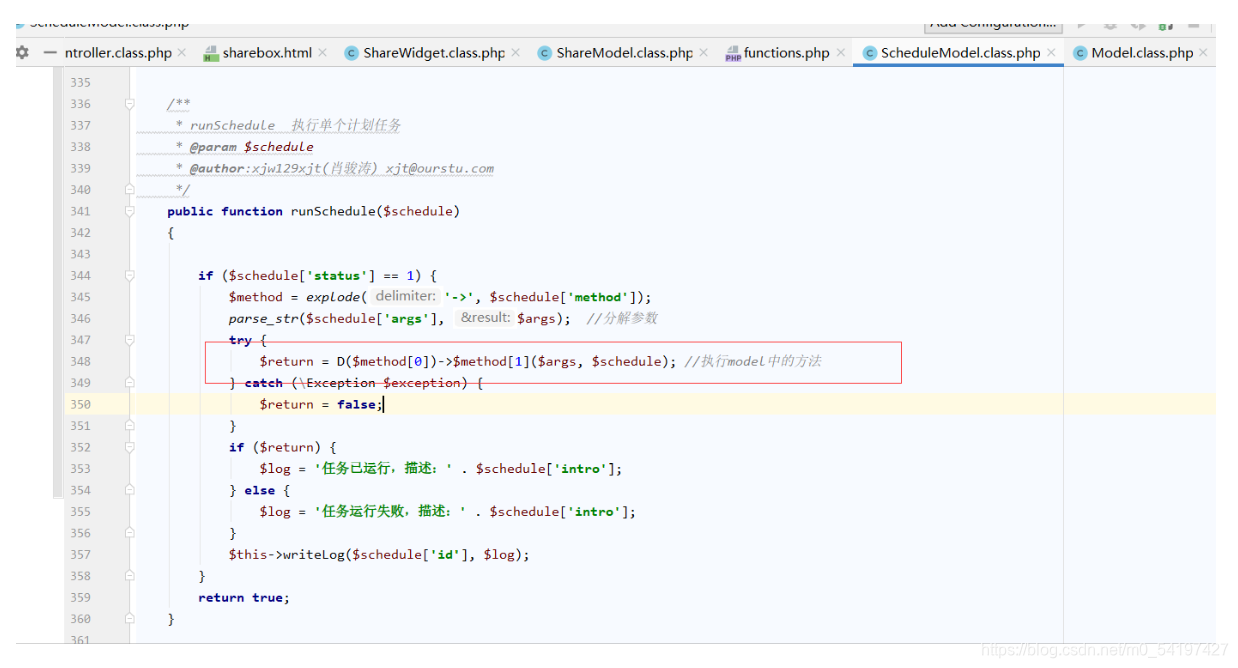Image resolution: width=1238 pixels, height=668 pixels.
Task: Open the functions.php editor tab
Action: (x=787, y=53)
